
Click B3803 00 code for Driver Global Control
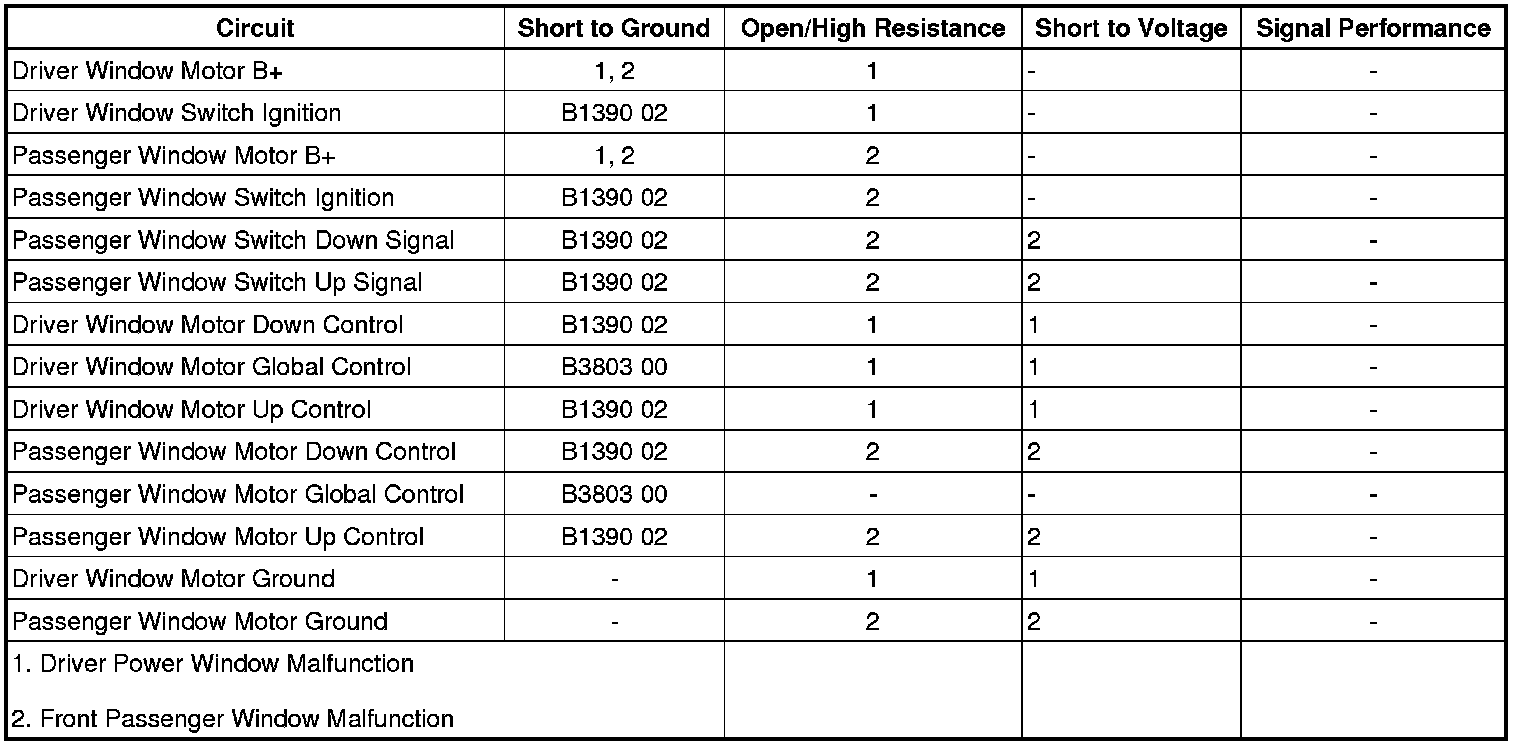[x=613, y=367]
